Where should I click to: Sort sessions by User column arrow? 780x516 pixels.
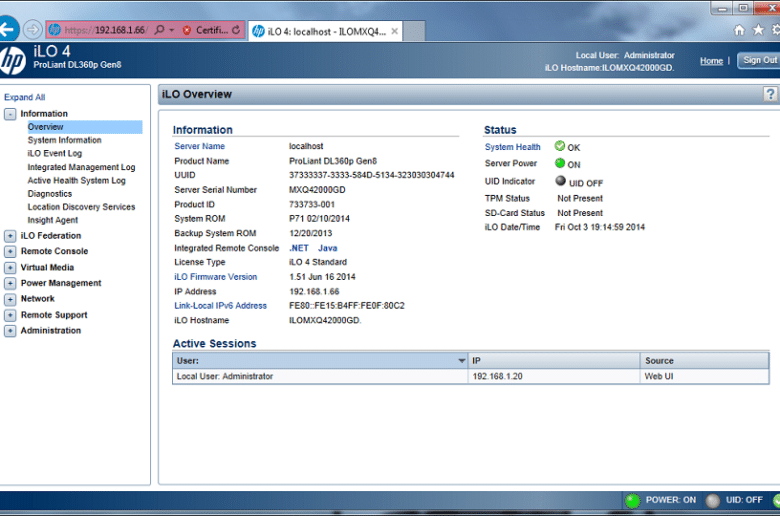pyautogui.click(x=462, y=361)
